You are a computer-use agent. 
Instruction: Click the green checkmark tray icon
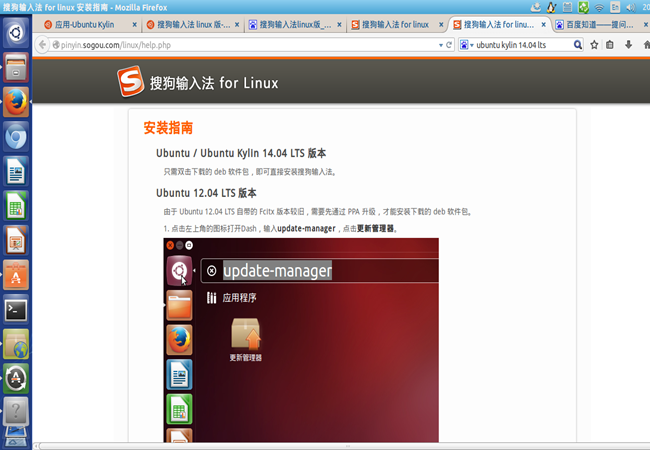tap(583, 7)
